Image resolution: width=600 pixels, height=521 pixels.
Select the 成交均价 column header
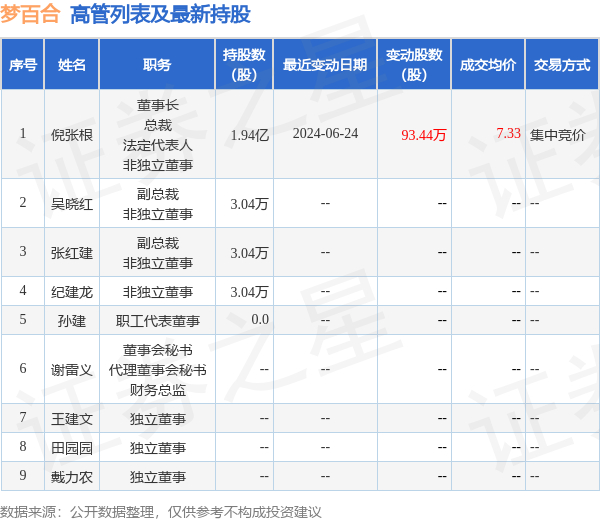pyautogui.click(x=488, y=64)
